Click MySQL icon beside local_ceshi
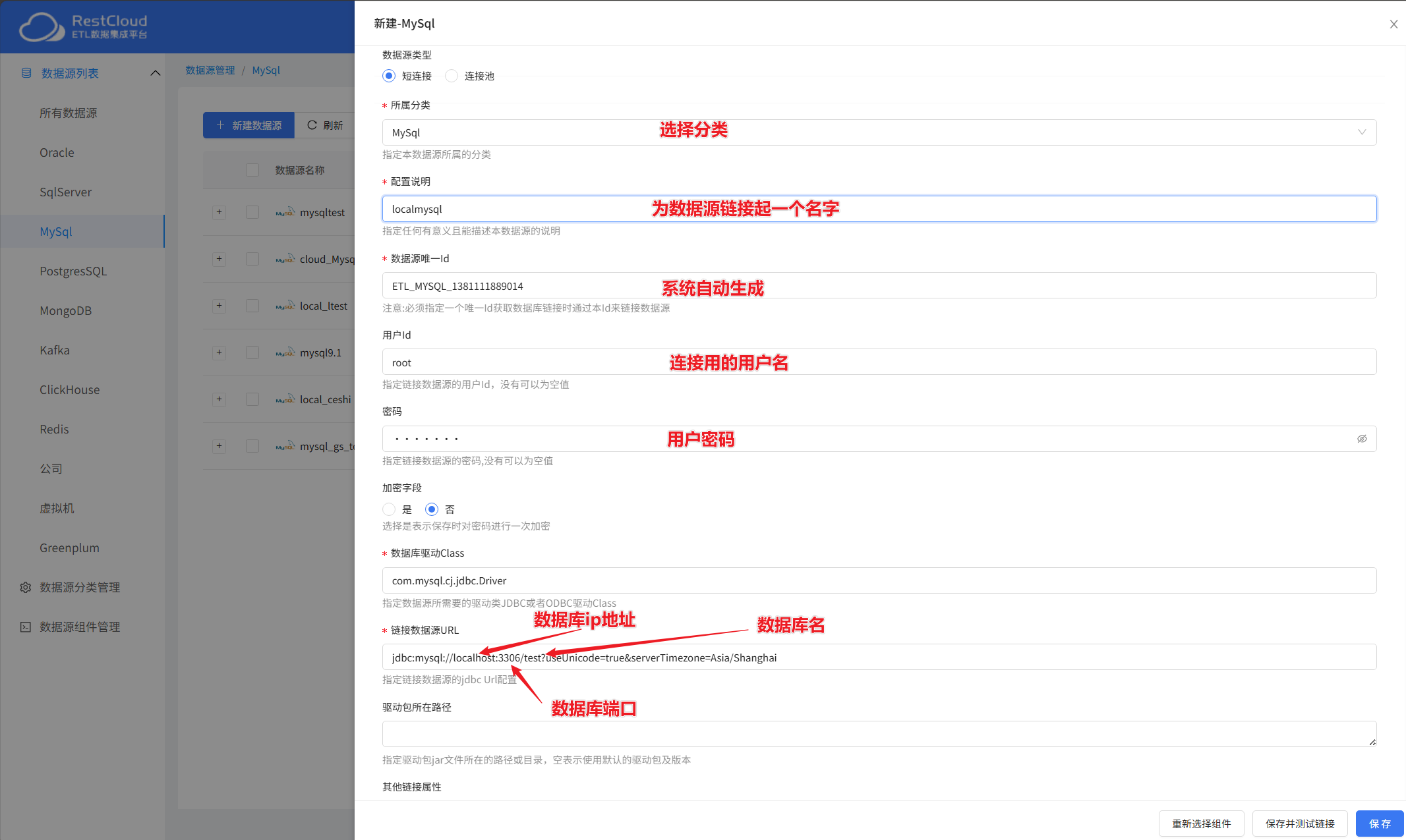This screenshot has height=840, width=1406. pyautogui.click(x=285, y=399)
